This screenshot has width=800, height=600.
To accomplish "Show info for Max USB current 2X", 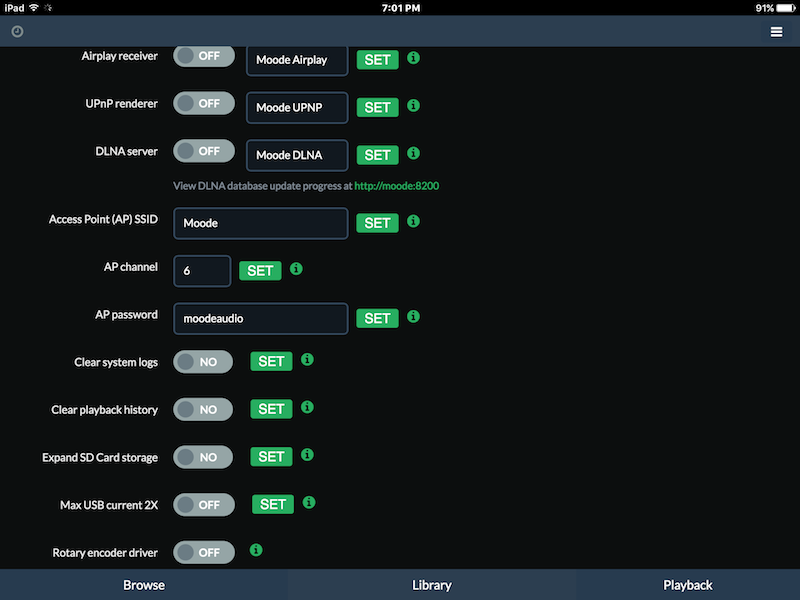I will (309, 503).
